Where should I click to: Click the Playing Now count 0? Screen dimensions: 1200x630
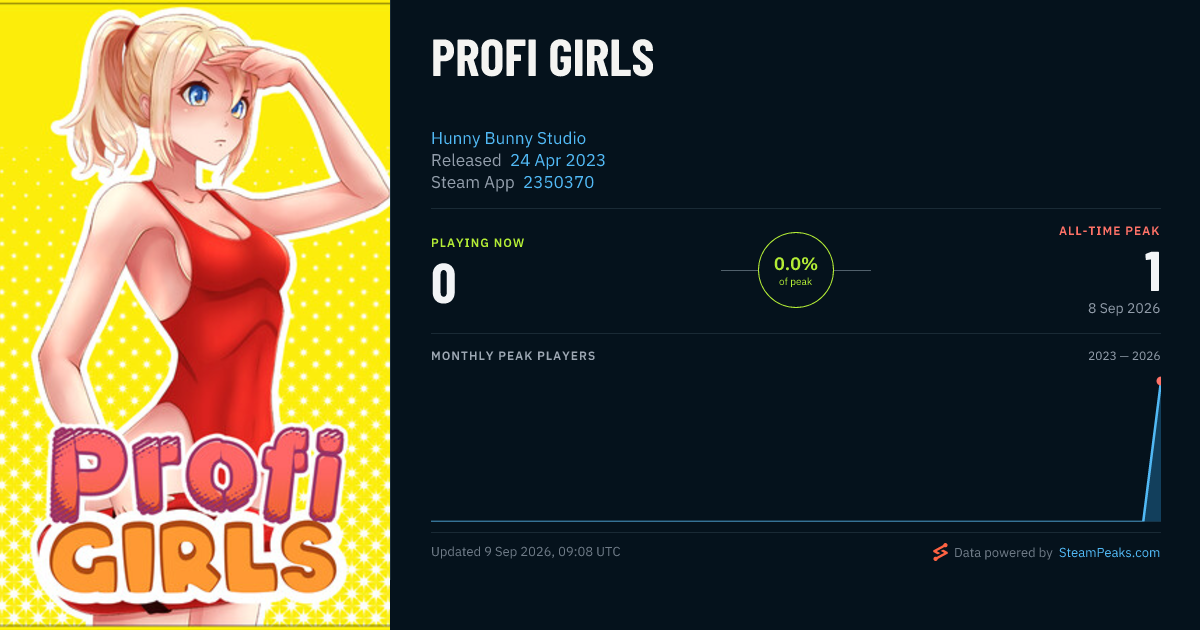pyautogui.click(x=443, y=283)
